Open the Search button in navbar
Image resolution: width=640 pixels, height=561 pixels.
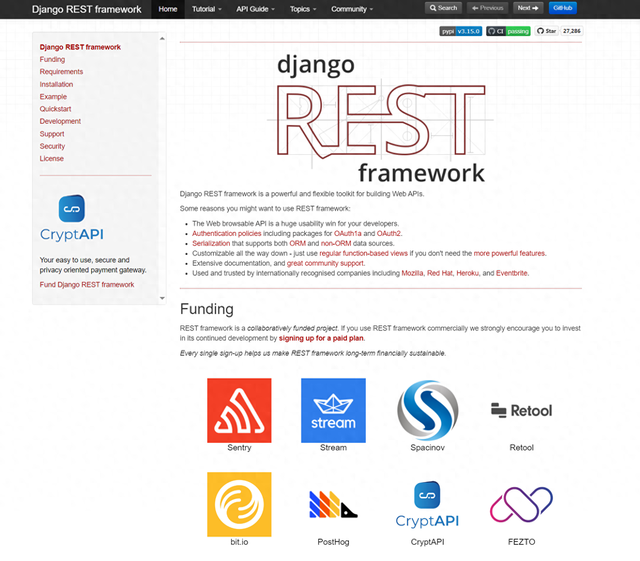click(x=443, y=8)
